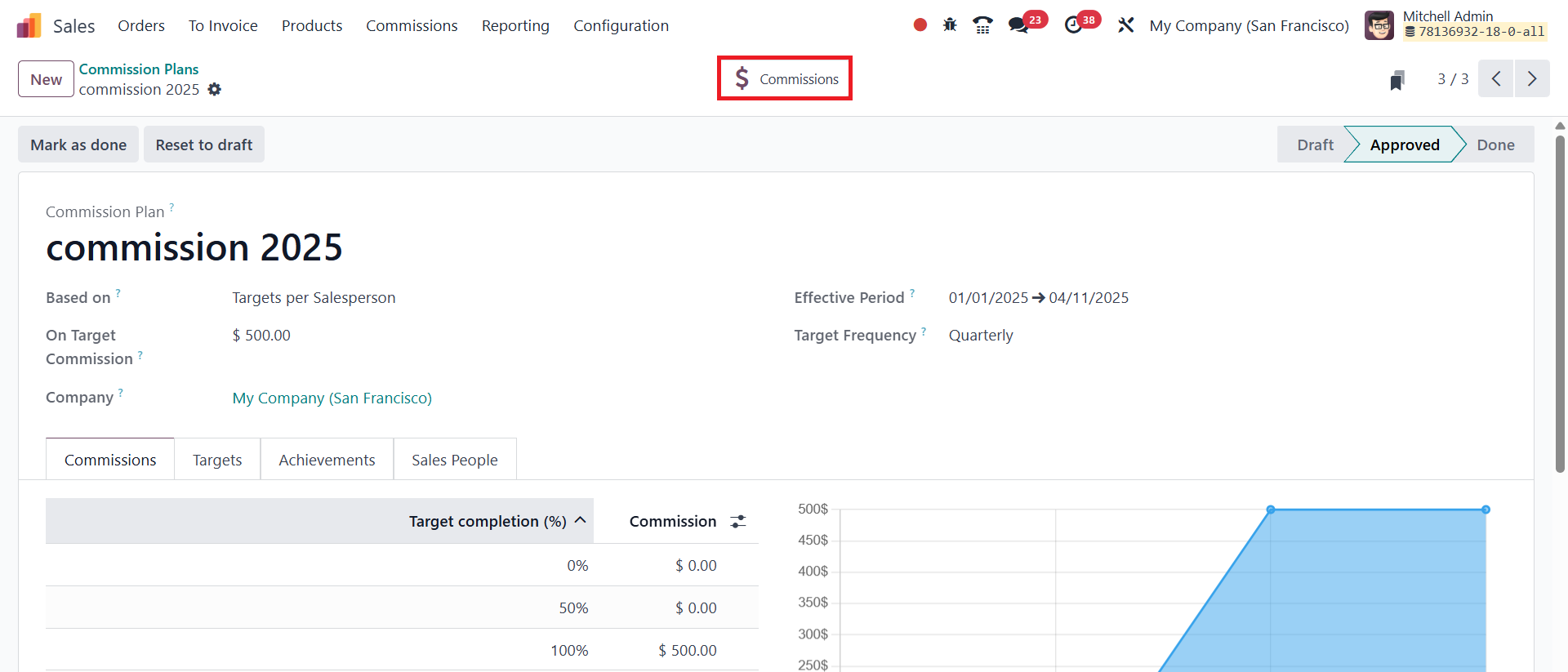Screen dimensions: 1568x672
Task: Open the My Company (San Francisco) link
Action: [332, 398]
